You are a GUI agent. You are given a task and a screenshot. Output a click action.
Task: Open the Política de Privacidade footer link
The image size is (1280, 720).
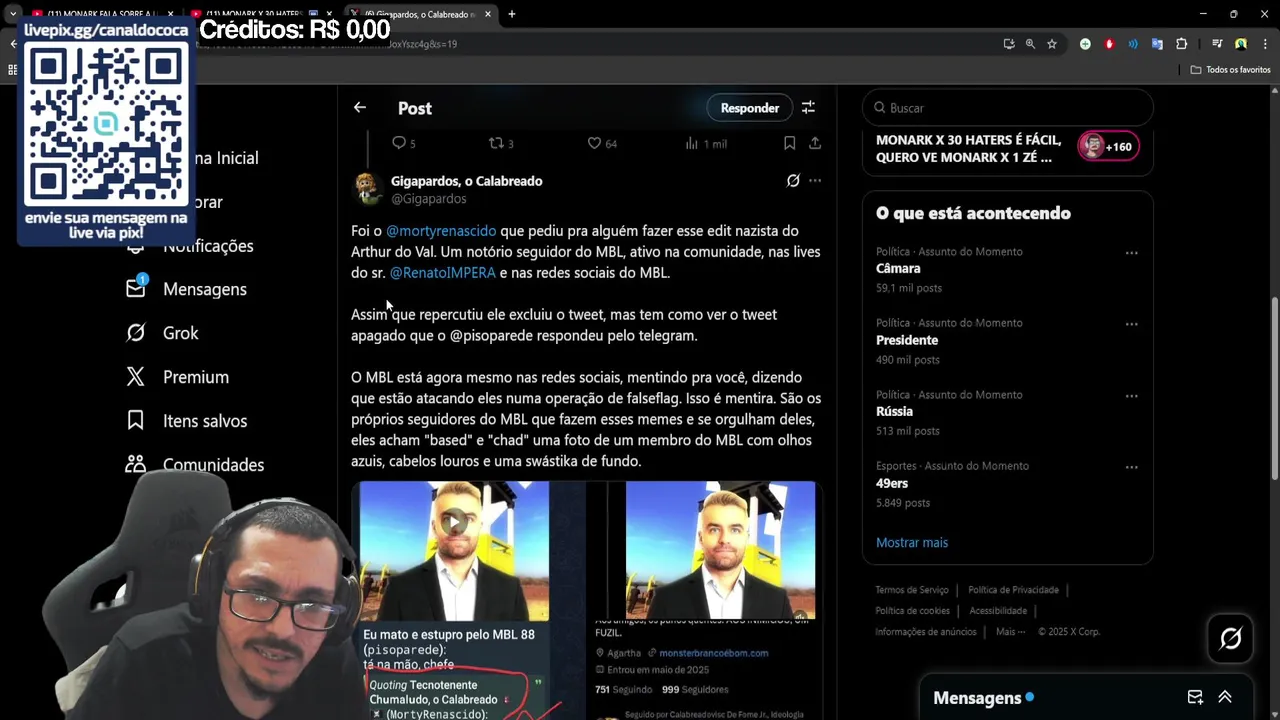coord(1013,590)
